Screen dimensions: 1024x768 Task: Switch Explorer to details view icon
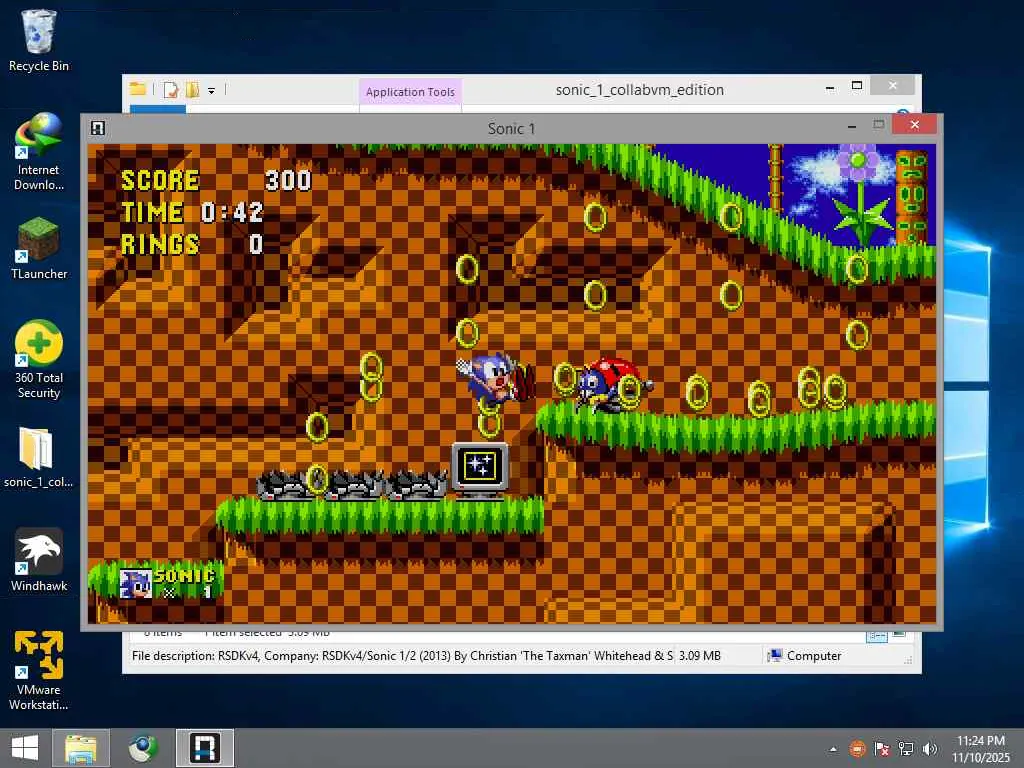(x=876, y=635)
